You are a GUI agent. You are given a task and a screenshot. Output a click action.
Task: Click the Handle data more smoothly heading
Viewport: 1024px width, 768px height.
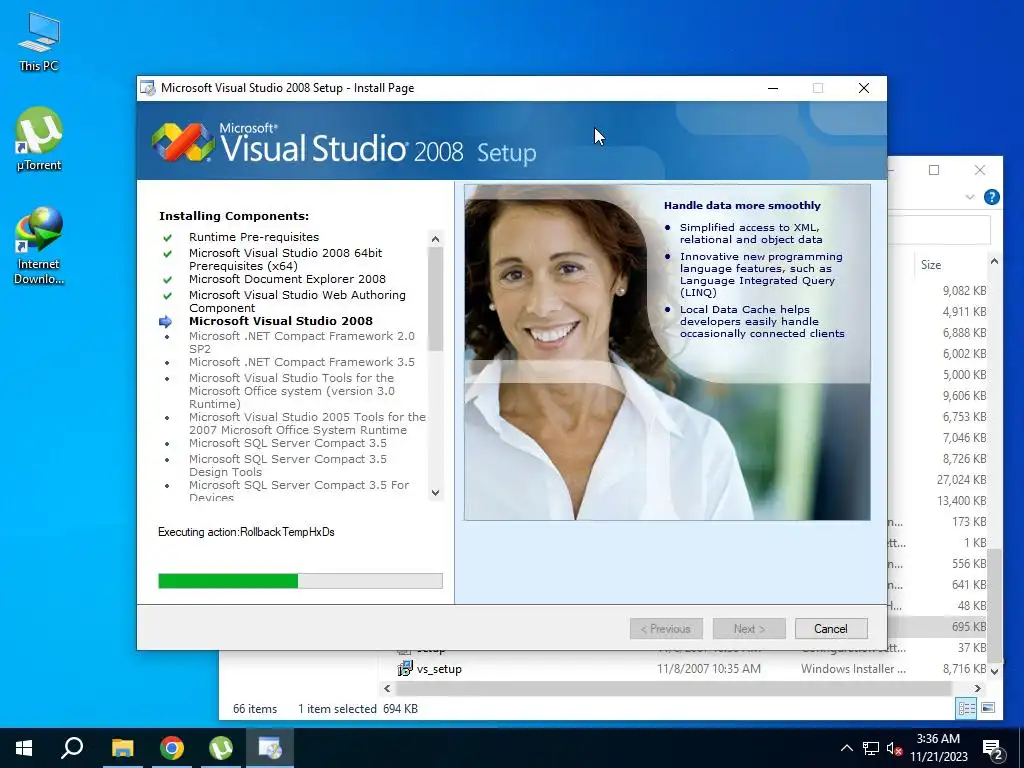pyautogui.click(x=742, y=205)
